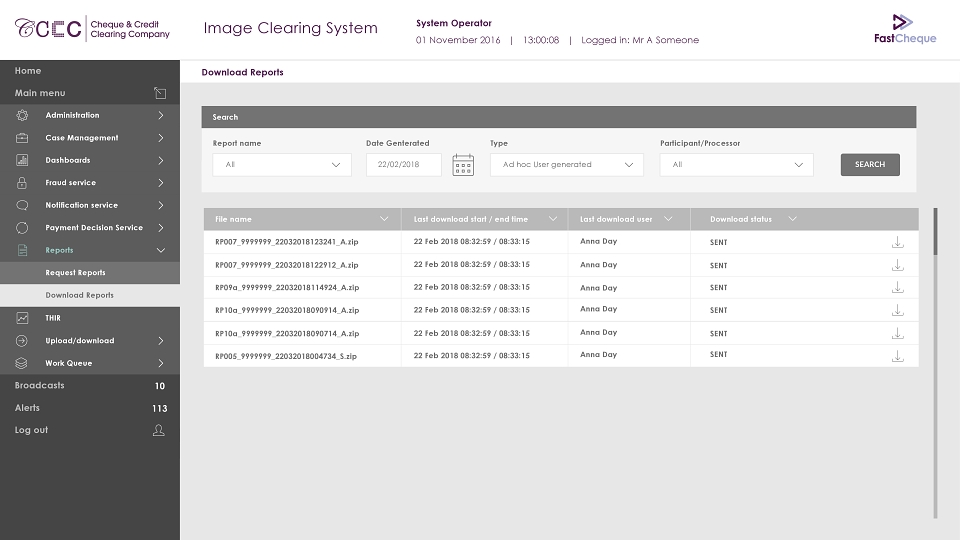Click the Administration gear icon
This screenshot has width=960, height=540.
click(22, 115)
